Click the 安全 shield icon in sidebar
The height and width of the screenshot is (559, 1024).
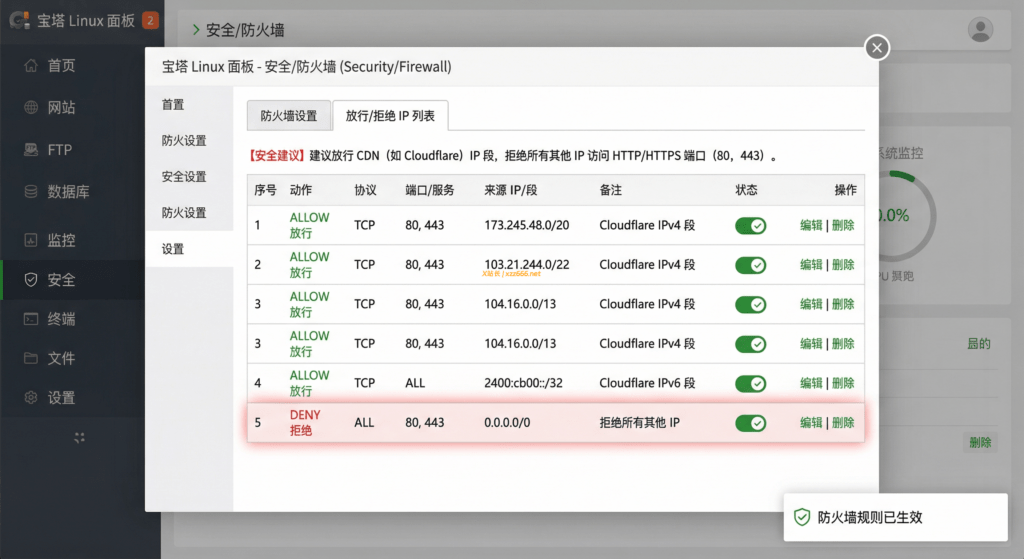(31, 280)
